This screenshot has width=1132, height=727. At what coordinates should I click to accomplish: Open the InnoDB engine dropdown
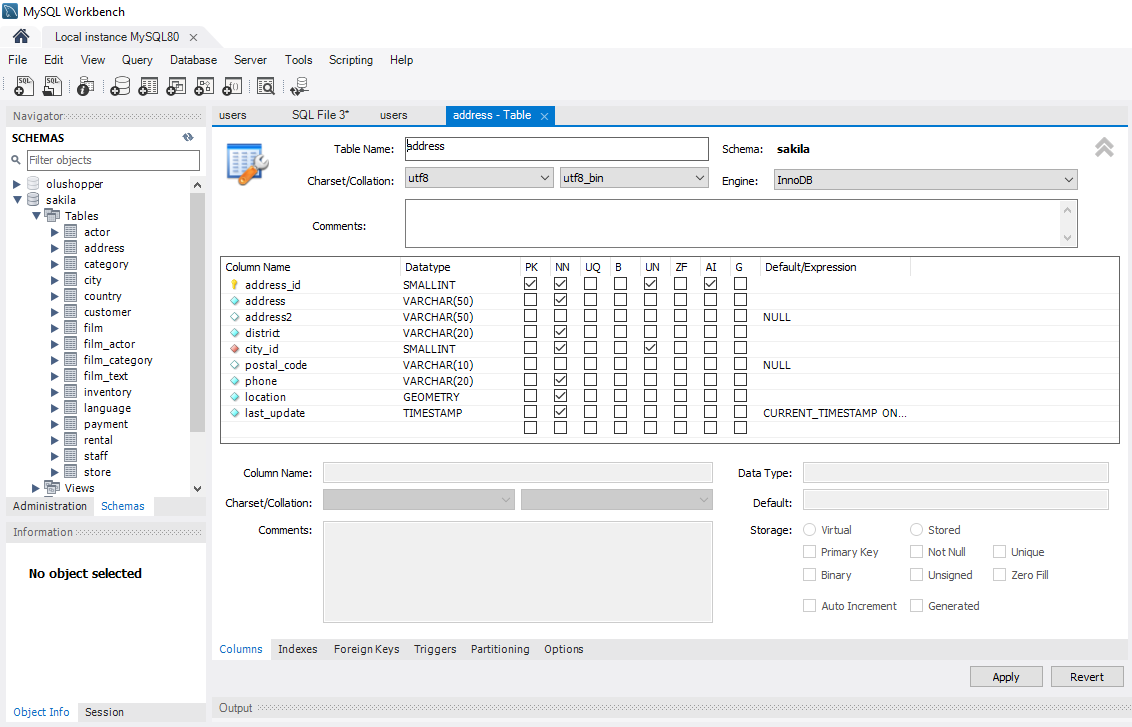[x=926, y=180]
